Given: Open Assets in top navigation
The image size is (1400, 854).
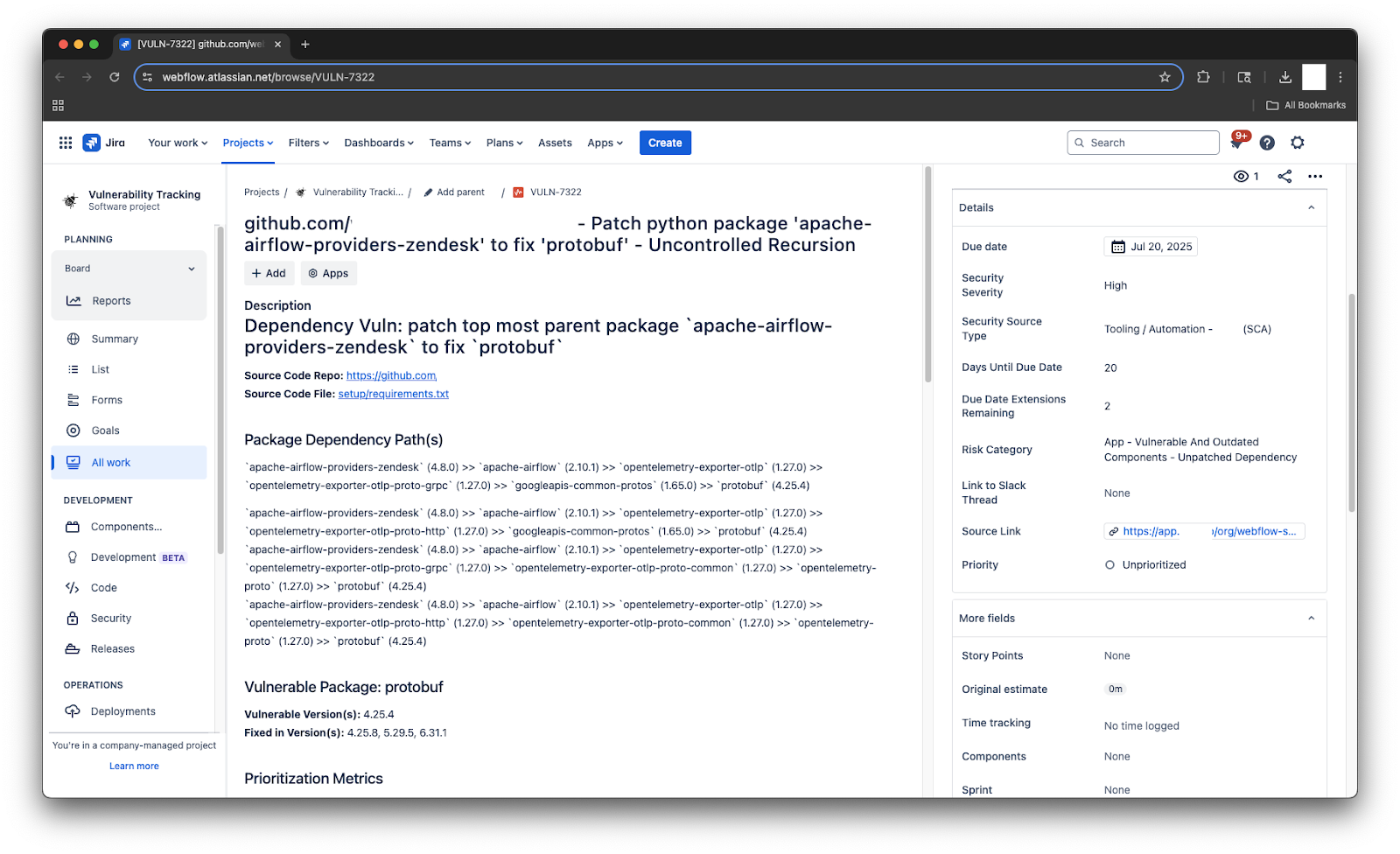Looking at the screenshot, I should (555, 143).
